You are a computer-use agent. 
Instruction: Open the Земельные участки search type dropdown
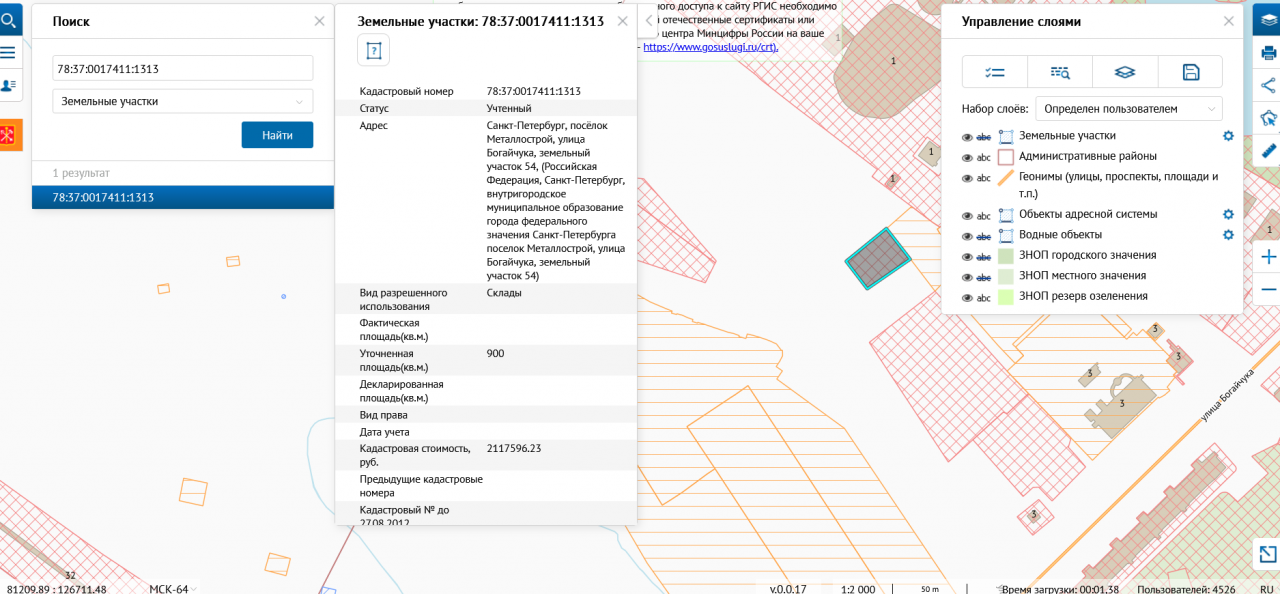tap(183, 101)
